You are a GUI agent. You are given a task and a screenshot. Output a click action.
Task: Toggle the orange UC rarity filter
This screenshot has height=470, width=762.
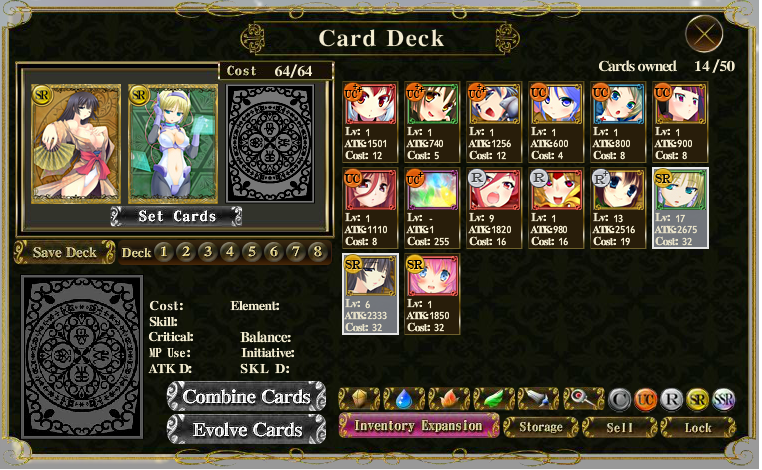645,400
